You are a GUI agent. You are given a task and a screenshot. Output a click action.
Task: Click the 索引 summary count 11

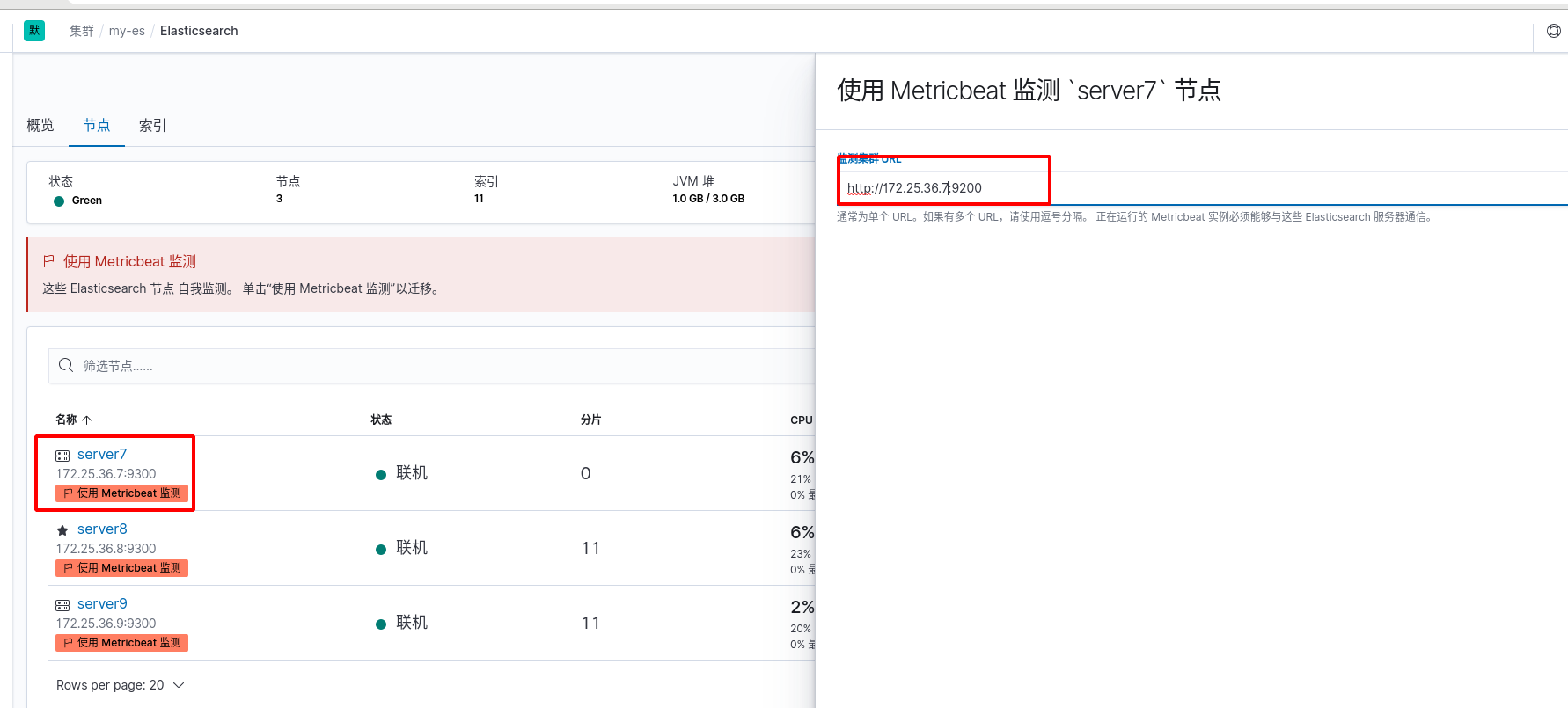(479, 199)
